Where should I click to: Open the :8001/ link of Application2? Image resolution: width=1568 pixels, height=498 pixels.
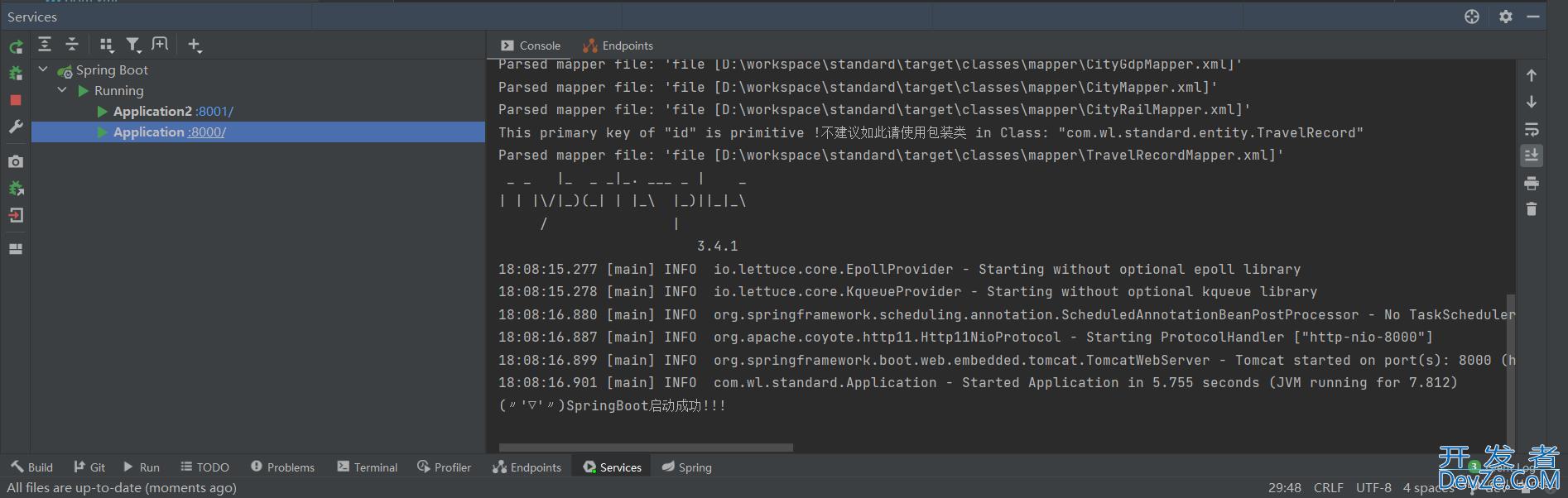tap(214, 112)
